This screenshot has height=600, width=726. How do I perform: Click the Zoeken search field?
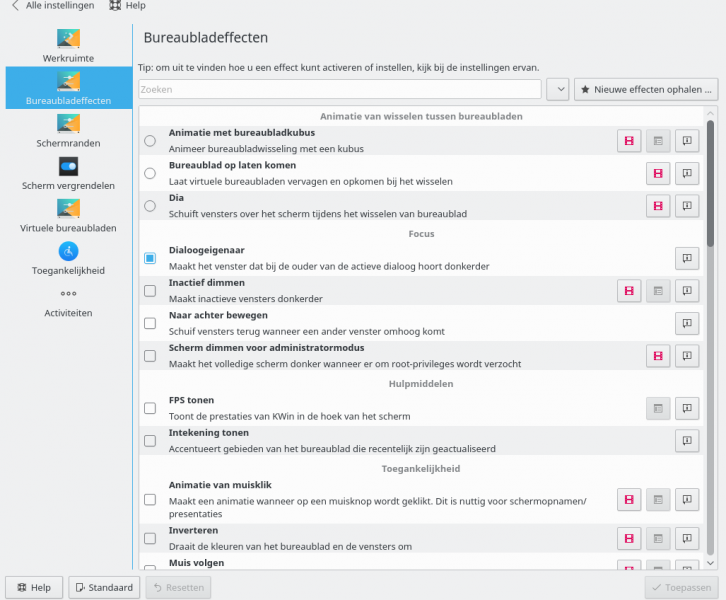[x=340, y=90]
